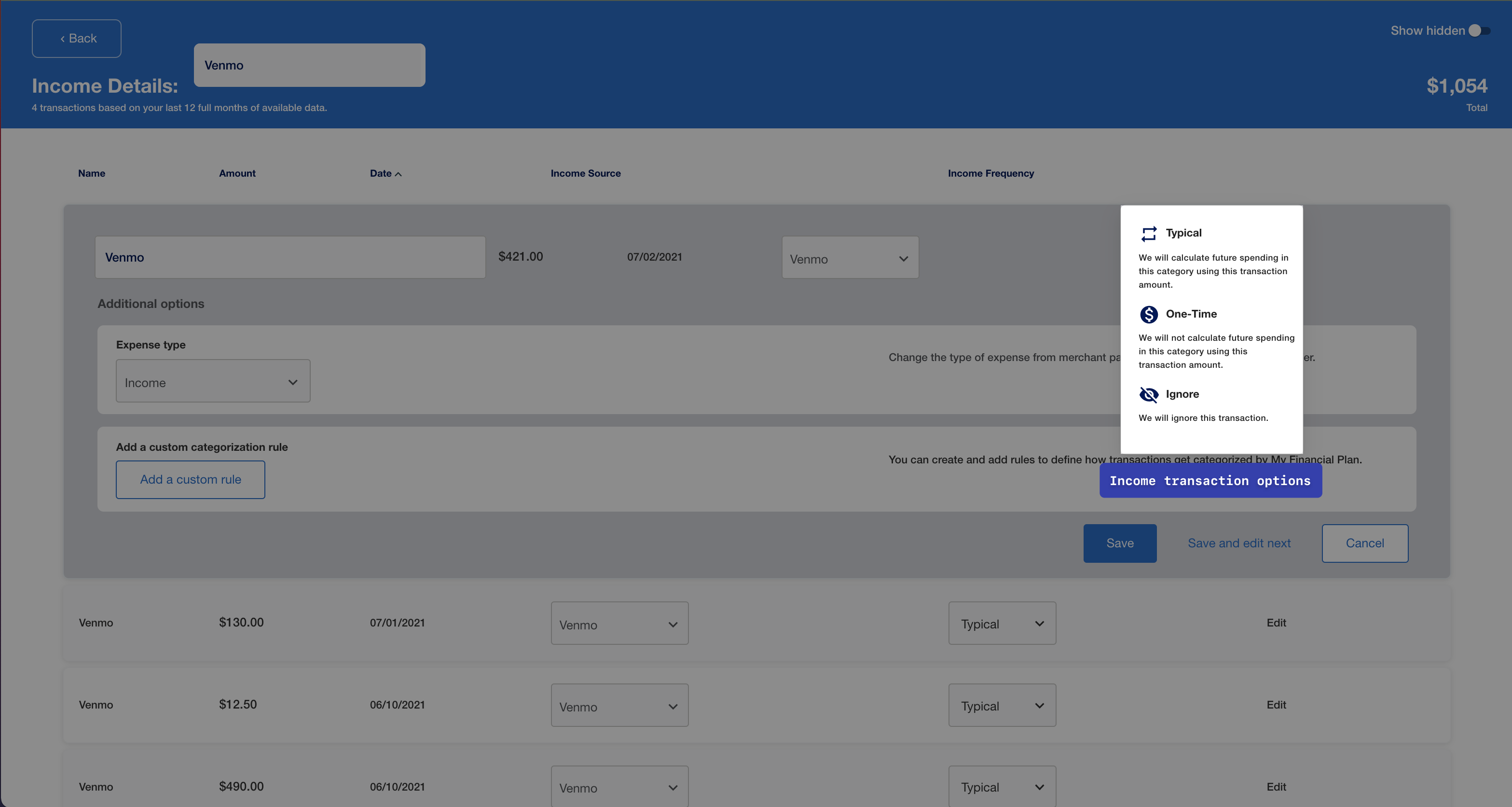Viewport: 1512px width, 807px height.
Task: Click the Ignore crossed-eye icon
Action: click(x=1148, y=395)
